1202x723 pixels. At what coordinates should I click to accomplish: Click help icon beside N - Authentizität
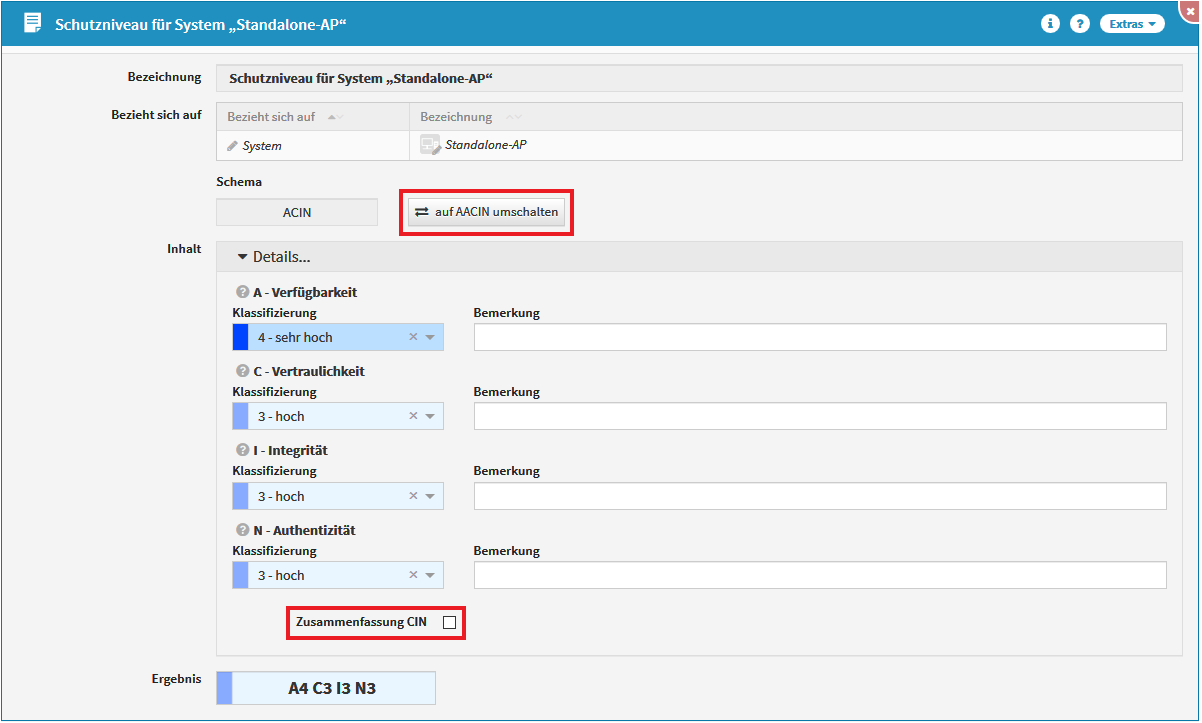coord(242,530)
